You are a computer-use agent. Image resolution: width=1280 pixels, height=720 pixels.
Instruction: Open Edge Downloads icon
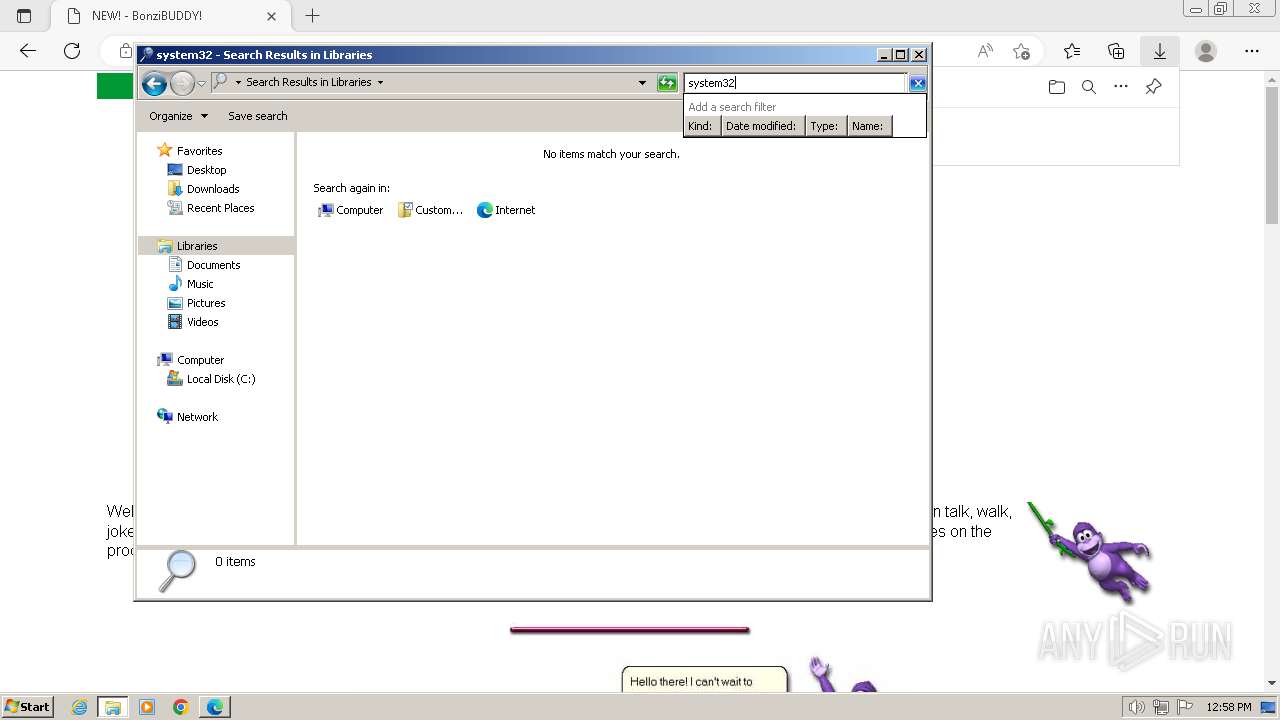click(x=1160, y=51)
